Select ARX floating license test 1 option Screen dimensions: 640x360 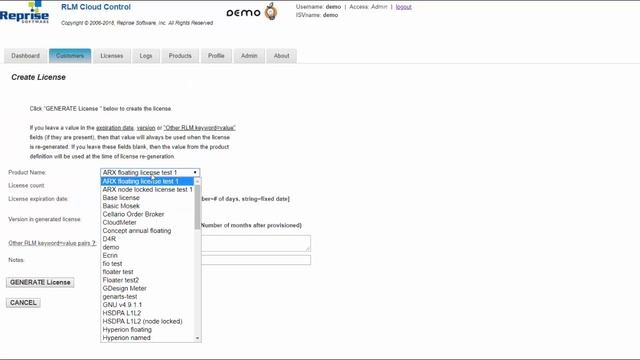(x=147, y=181)
